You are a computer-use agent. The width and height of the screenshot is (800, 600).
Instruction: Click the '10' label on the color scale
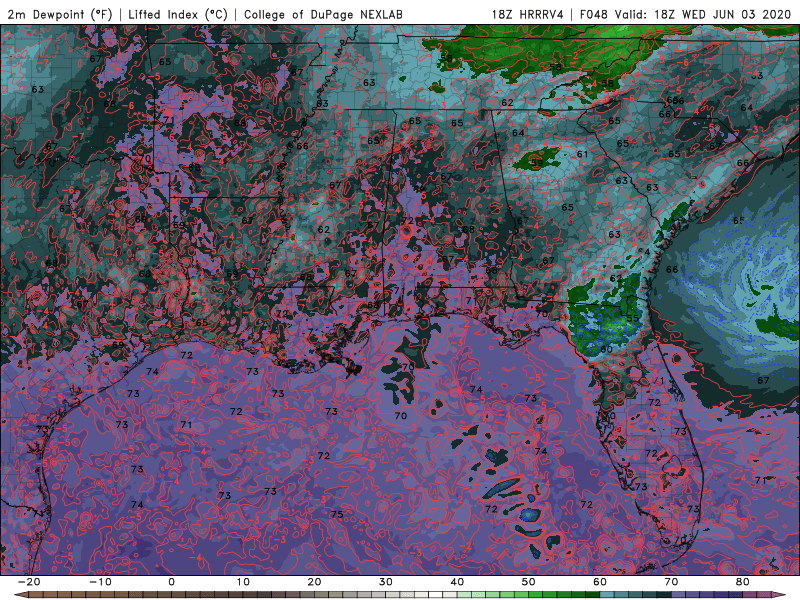(x=243, y=582)
